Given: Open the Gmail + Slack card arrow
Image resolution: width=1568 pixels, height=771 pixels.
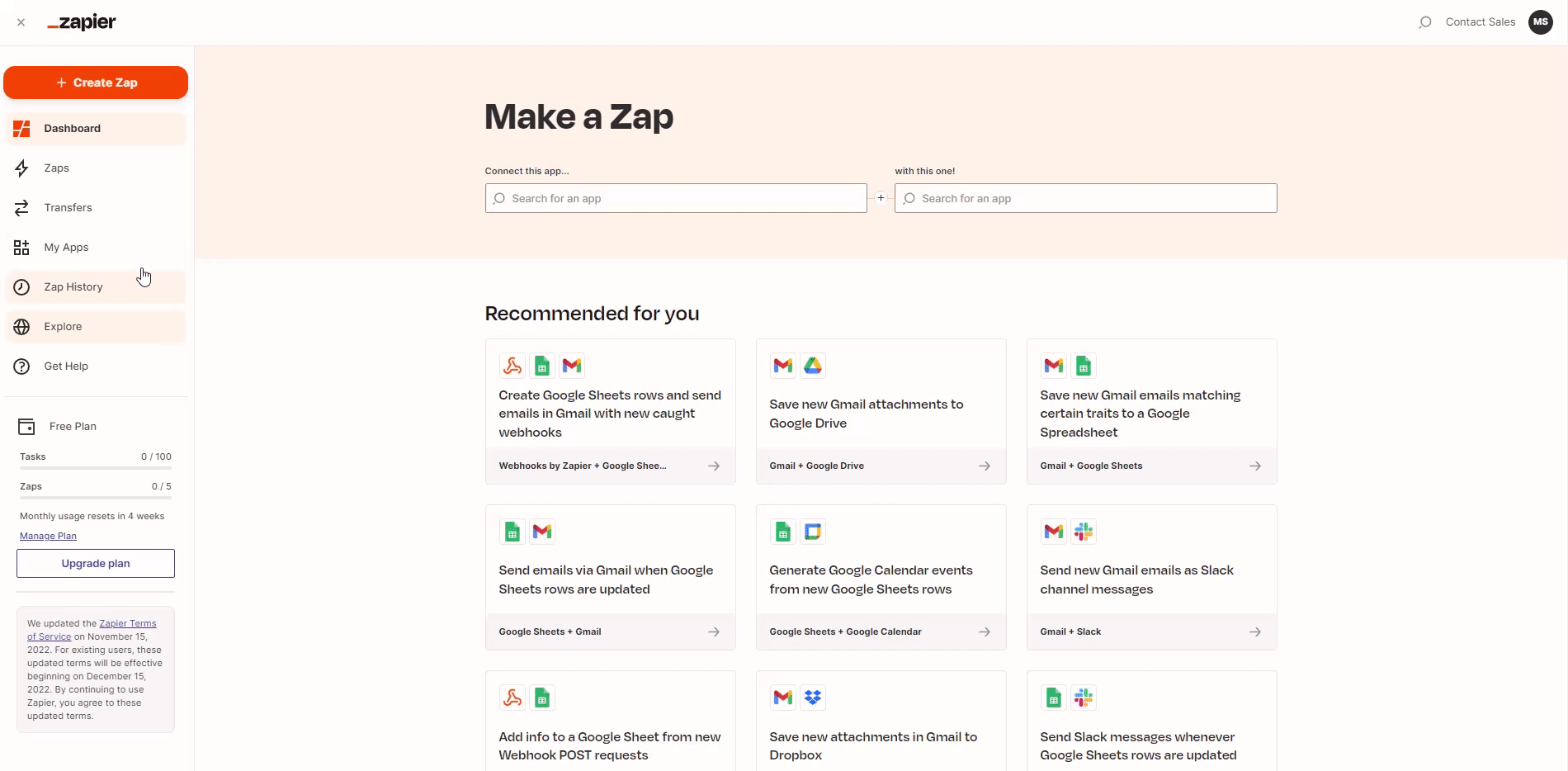Looking at the screenshot, I should (x=1254, y=632).
